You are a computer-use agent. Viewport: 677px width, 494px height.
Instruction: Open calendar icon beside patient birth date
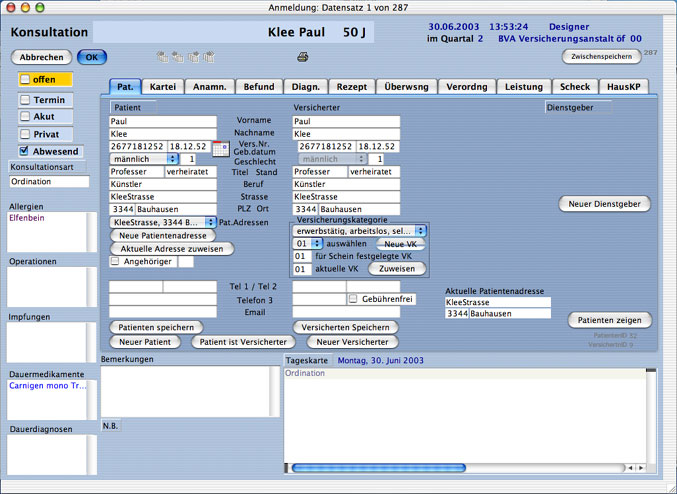click(221, 149)
